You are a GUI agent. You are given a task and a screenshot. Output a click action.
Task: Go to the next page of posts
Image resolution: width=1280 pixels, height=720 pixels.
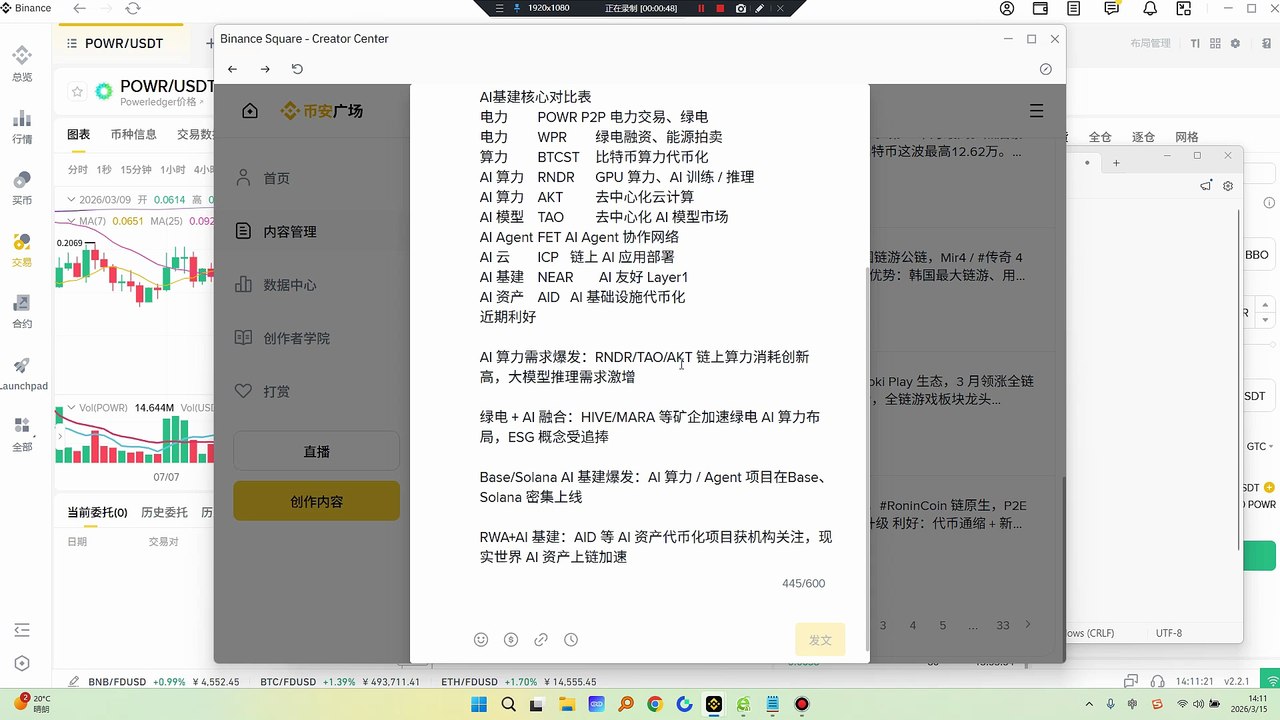[x=1027, y=625]
